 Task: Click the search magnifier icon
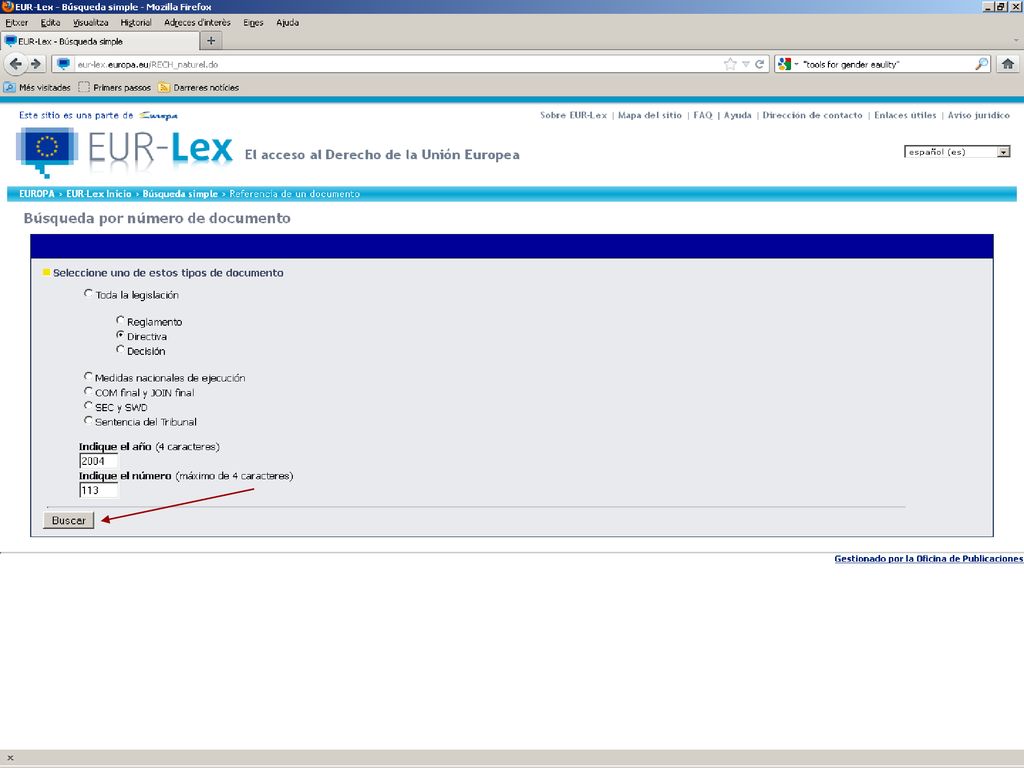pyautogui.click(x=982, y=64)
